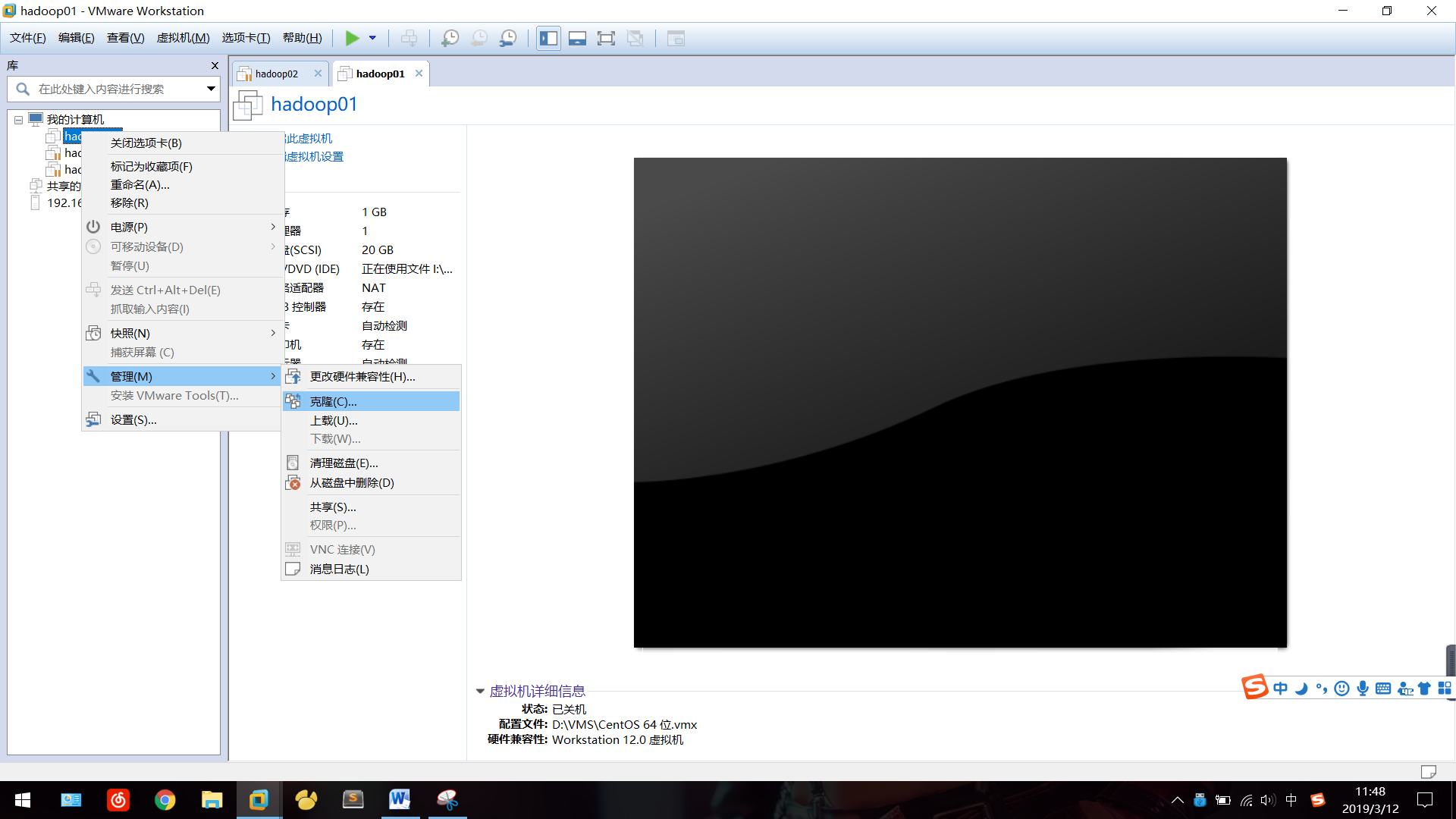Click the Sogou skin (shirt) icon
The width and height of the screenshot is (1456, 819).
coord(1425,689)
